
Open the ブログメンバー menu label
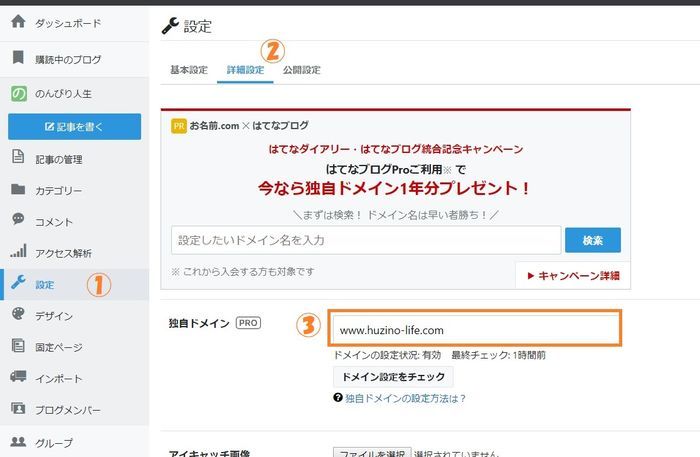click(68, 410)
